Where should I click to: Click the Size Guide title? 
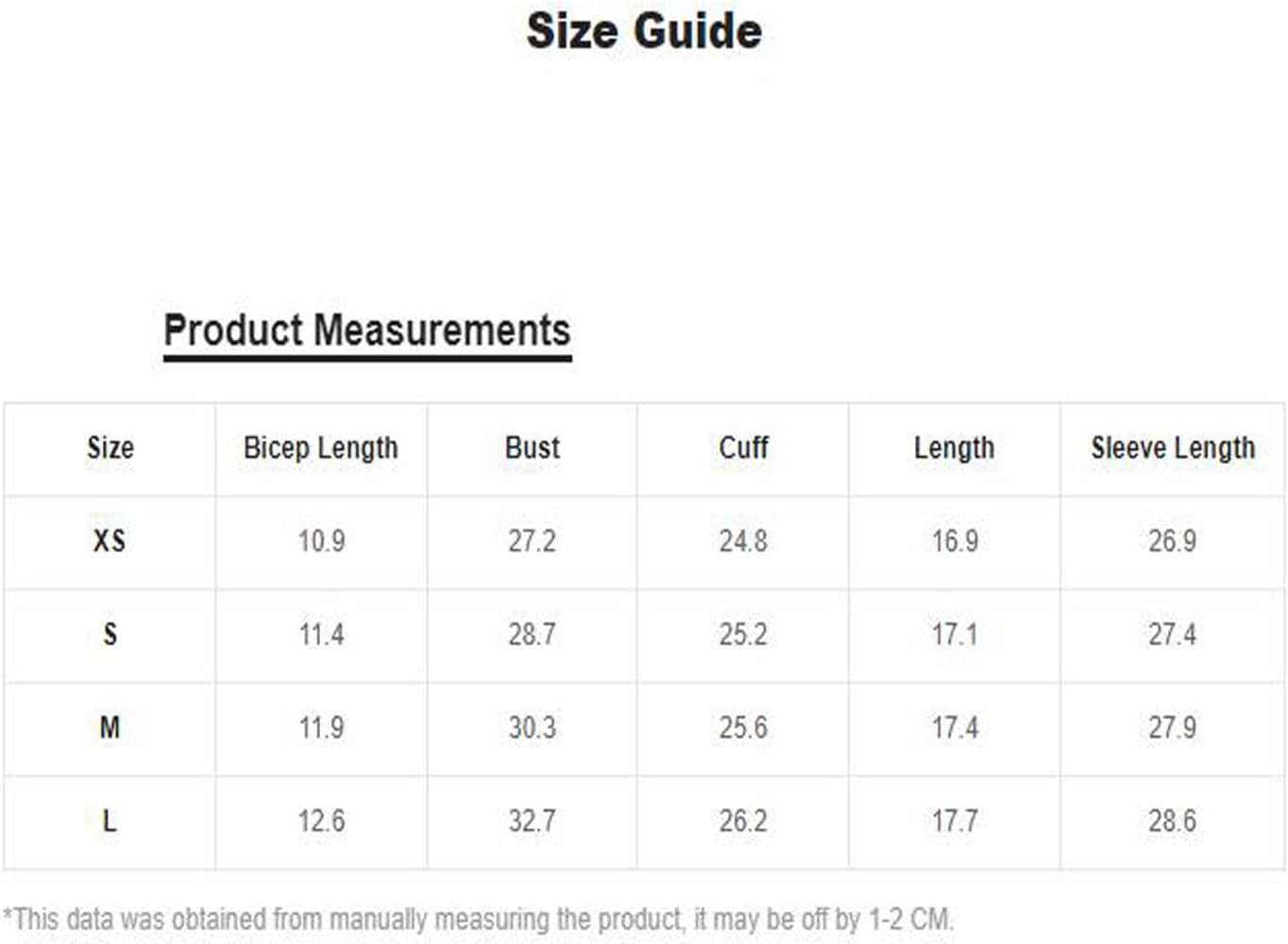[x=644, y=30]
